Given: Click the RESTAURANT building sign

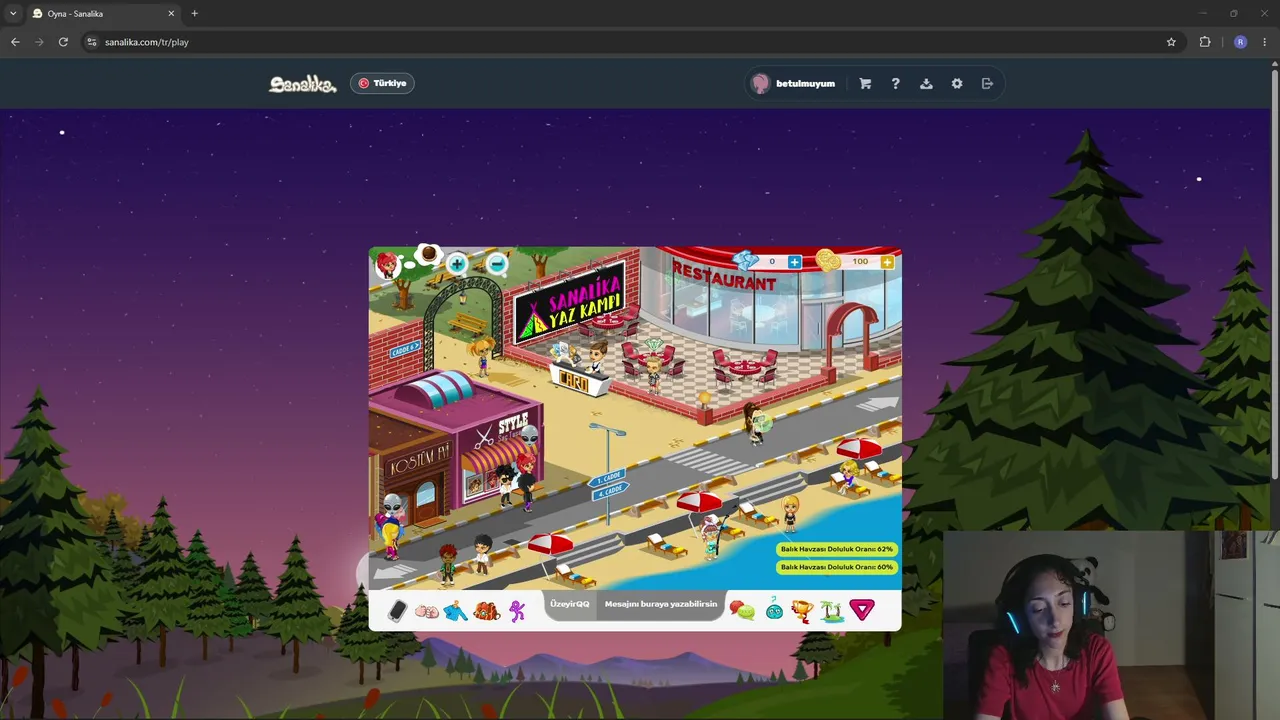Looking at the screenshot, I should pos(724,277).
